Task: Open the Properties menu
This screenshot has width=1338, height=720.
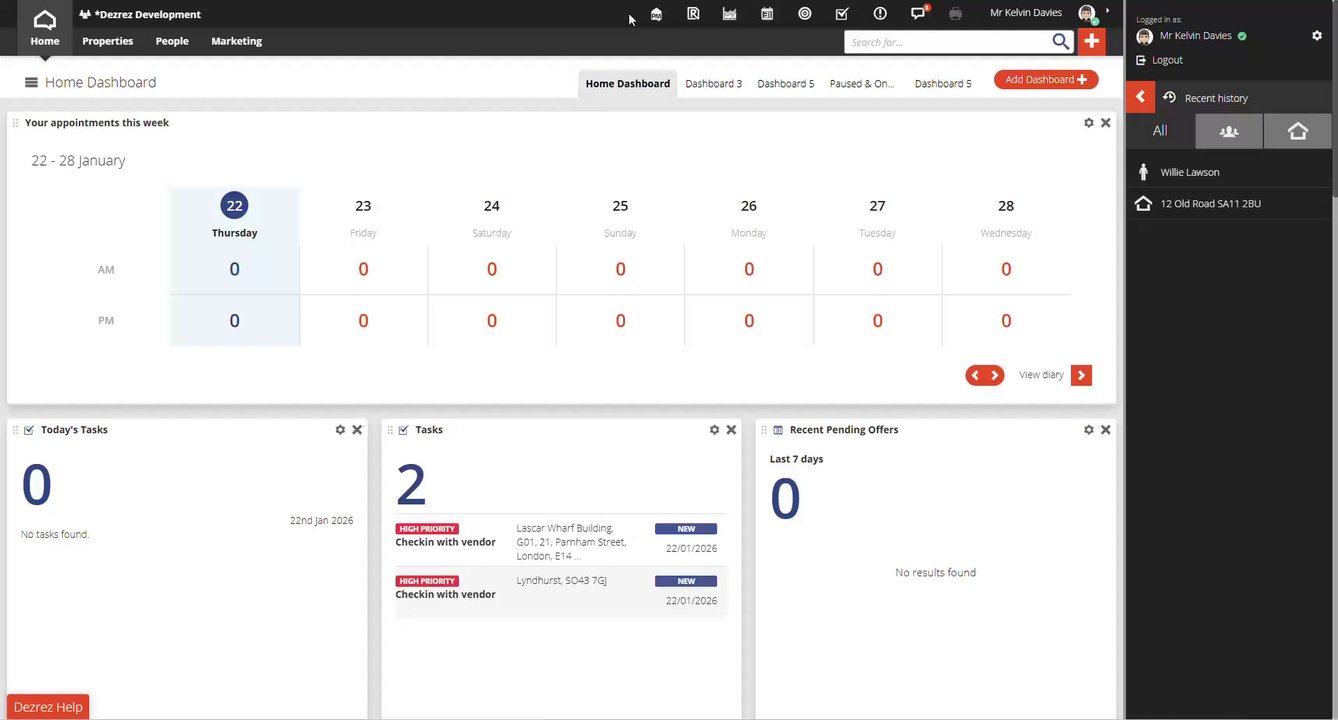Action: coord(108,41)
